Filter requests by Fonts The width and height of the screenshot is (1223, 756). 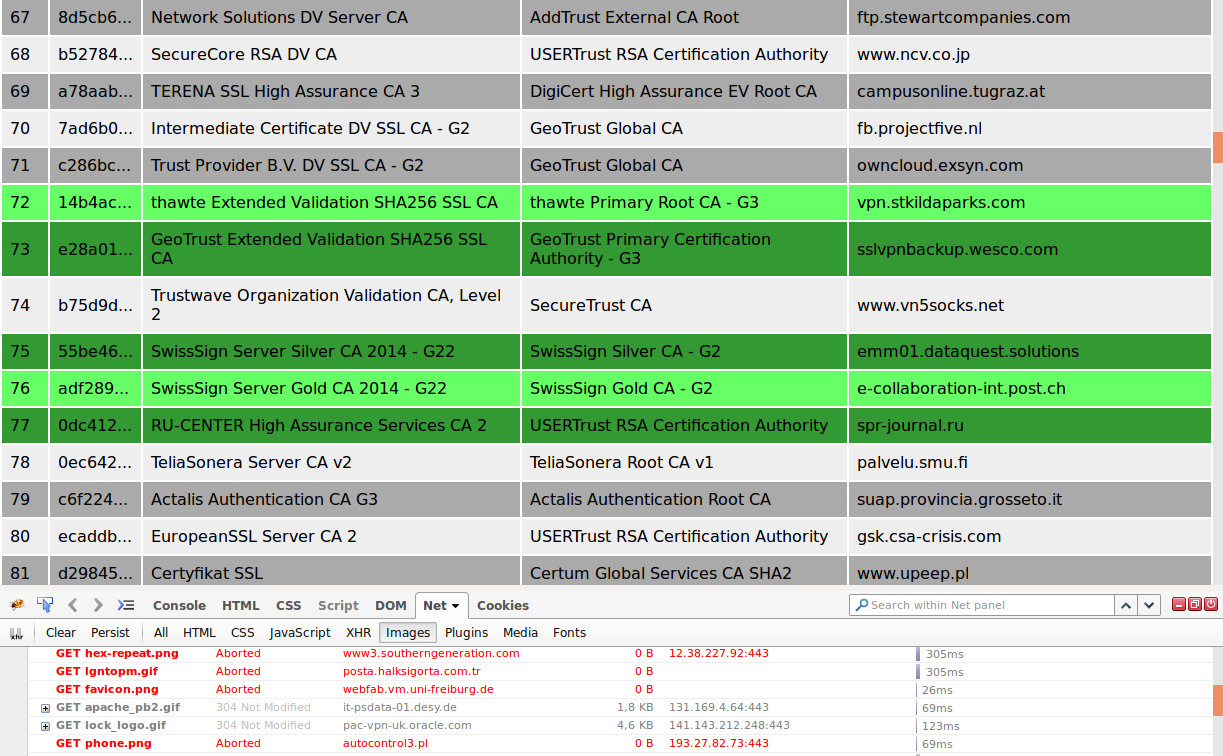[569, 633]
